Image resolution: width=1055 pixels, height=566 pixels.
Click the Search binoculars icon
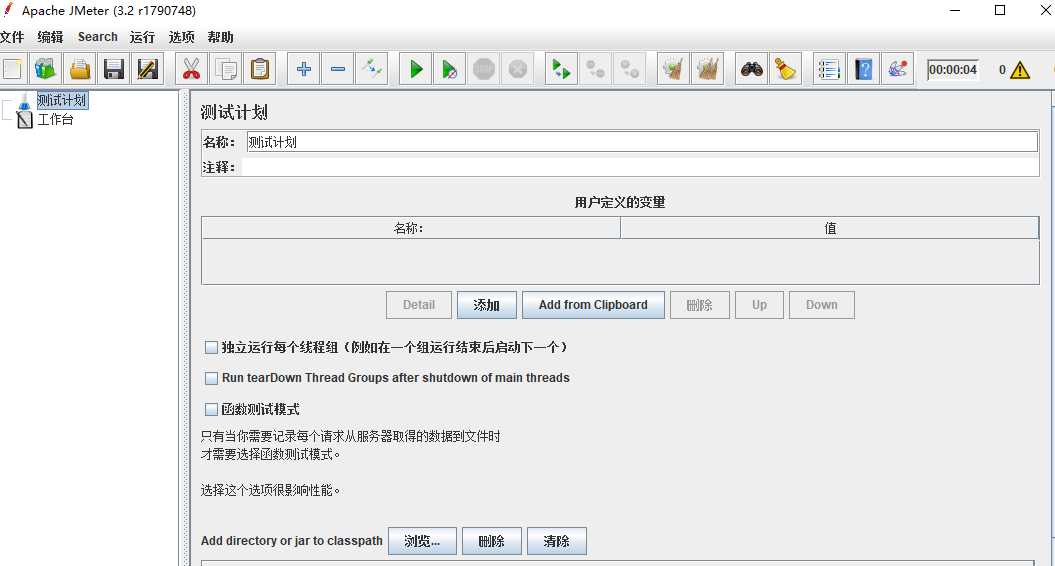click(752, 69)
